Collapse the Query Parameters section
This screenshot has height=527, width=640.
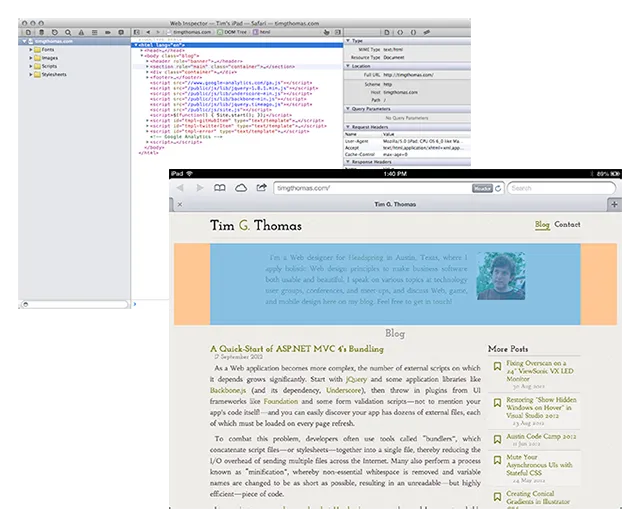click(349, 108)
